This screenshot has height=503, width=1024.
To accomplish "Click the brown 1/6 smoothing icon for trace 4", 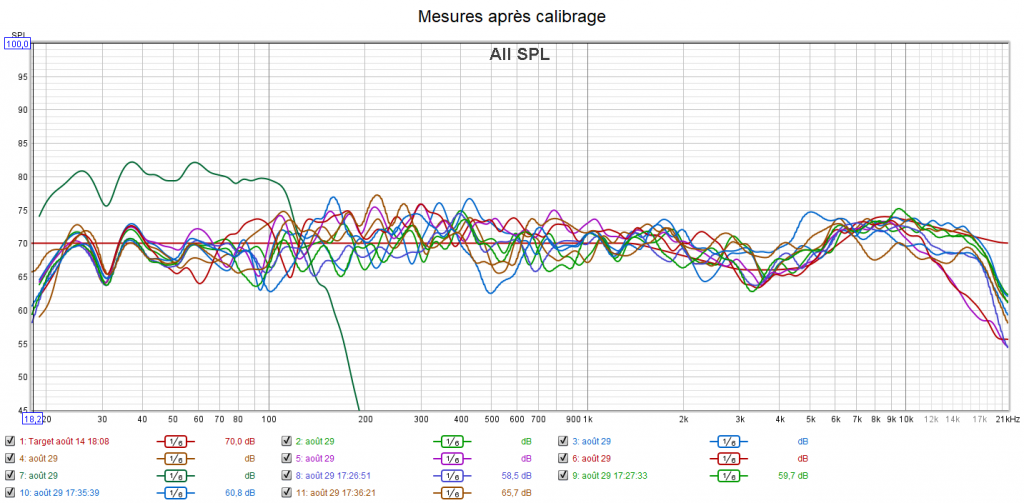I will click(x=175, y=458).
